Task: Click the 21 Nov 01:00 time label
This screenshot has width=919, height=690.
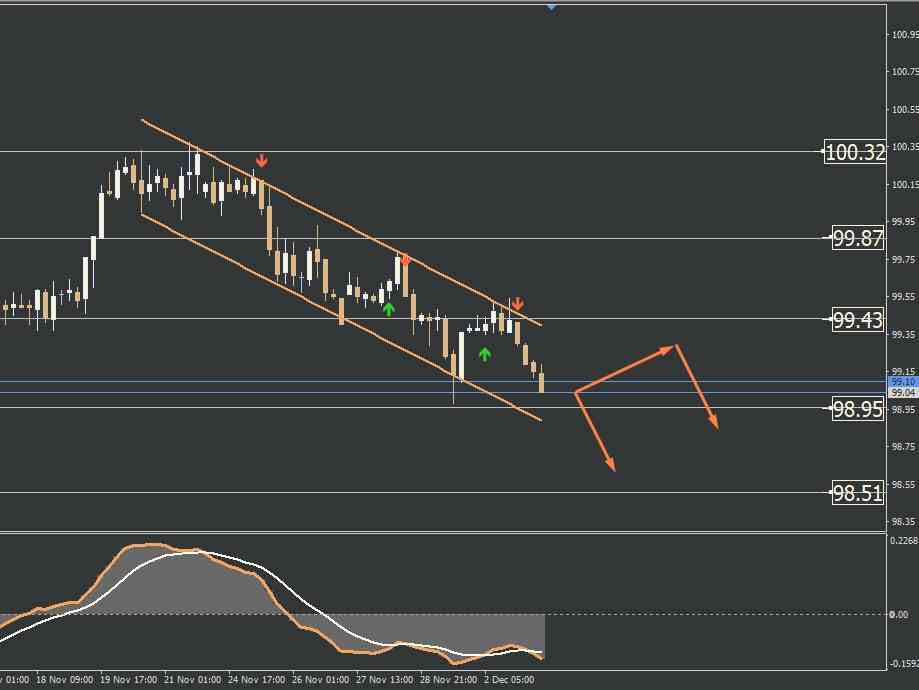Action: [x=192, y=680]
